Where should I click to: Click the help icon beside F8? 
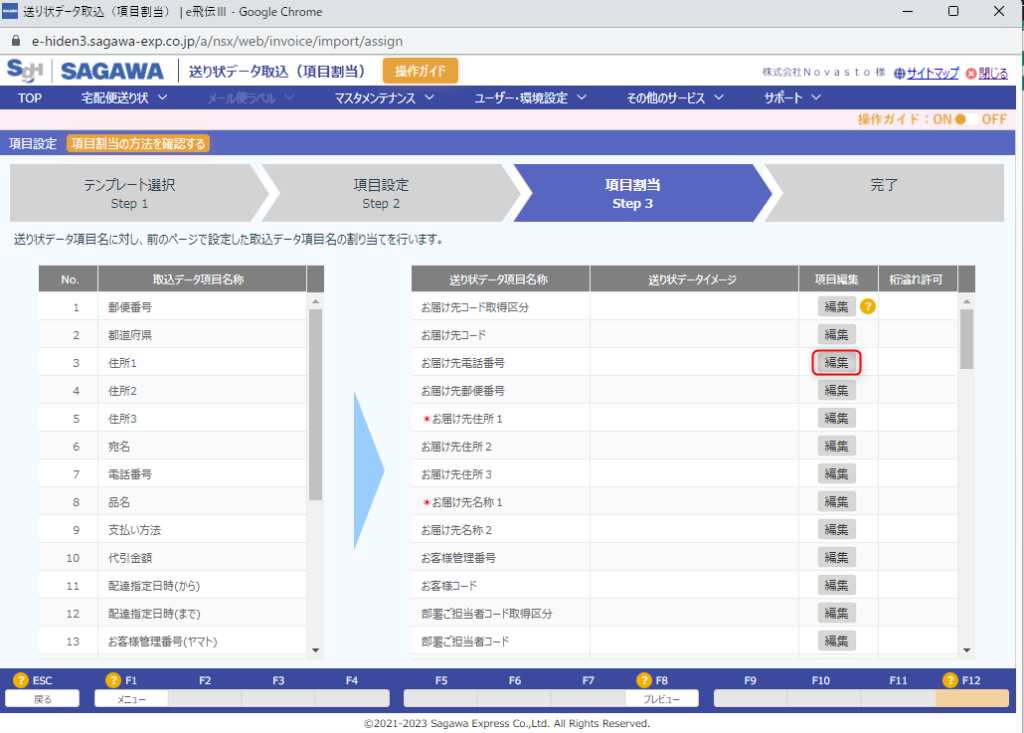coord(644,680)
